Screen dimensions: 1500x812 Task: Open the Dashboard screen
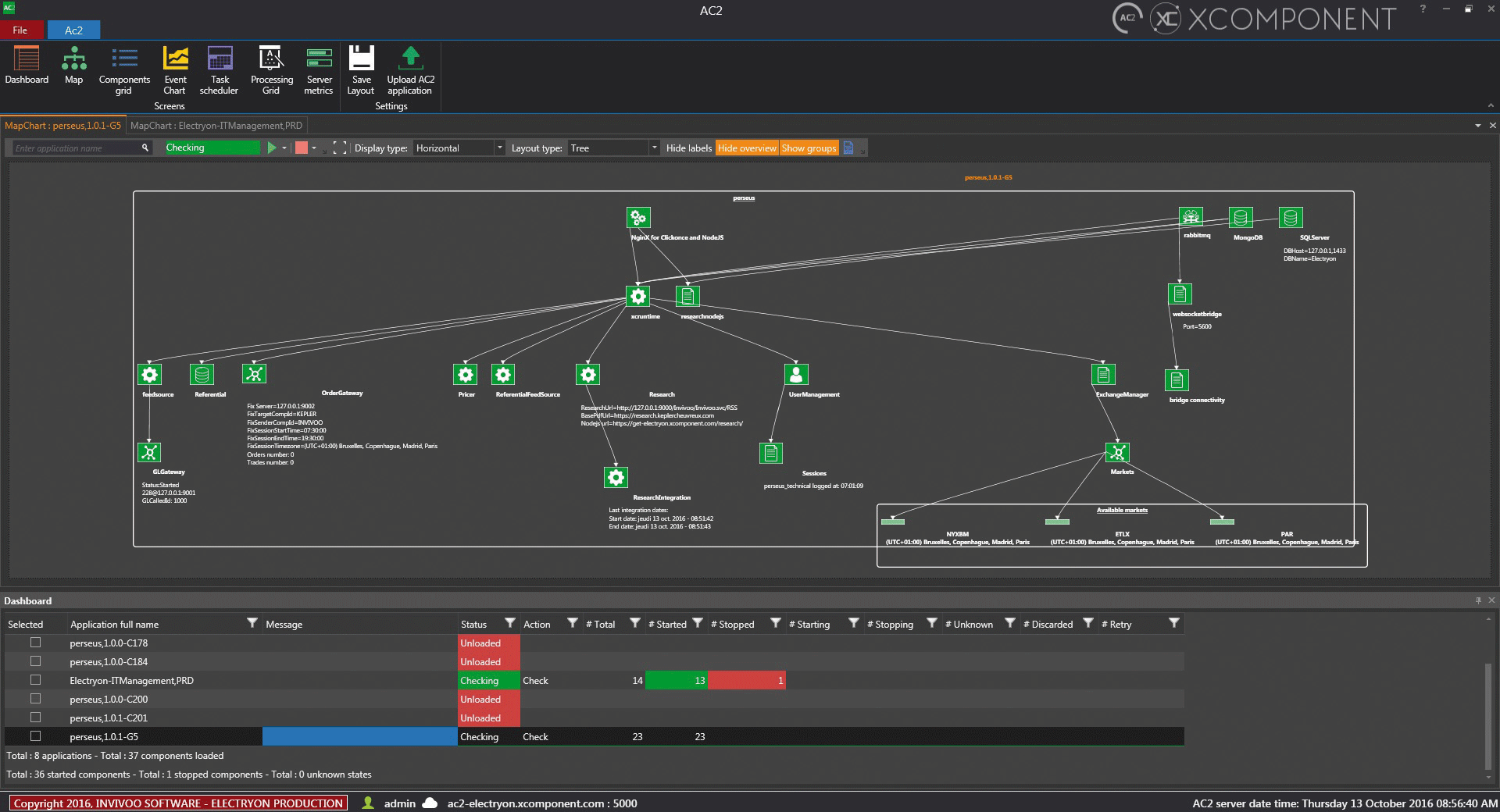(x=27, y=65)
